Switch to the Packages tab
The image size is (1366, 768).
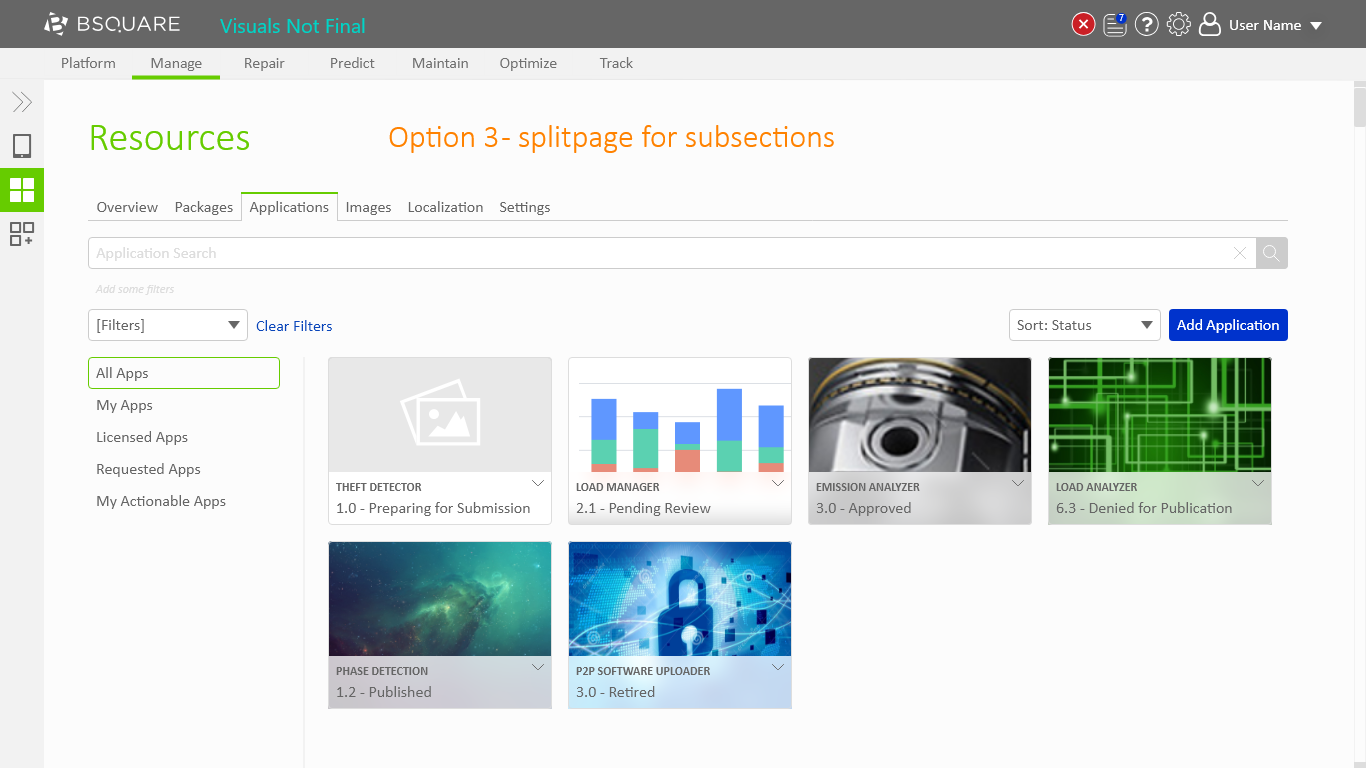click(203, 207)
